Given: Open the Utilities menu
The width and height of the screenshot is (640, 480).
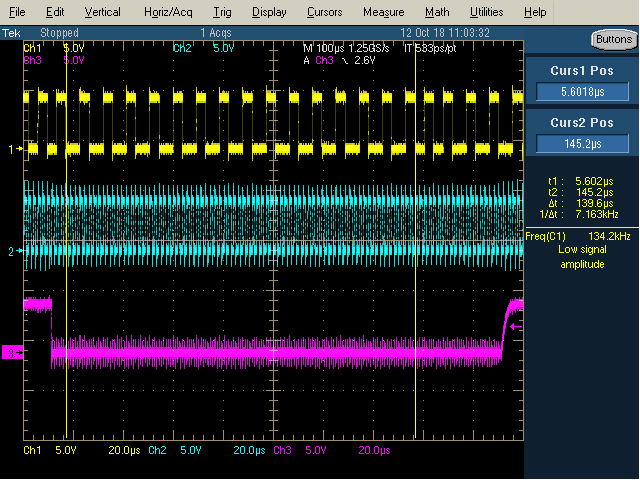Looking at the screenshot, I should pos(487,12).
